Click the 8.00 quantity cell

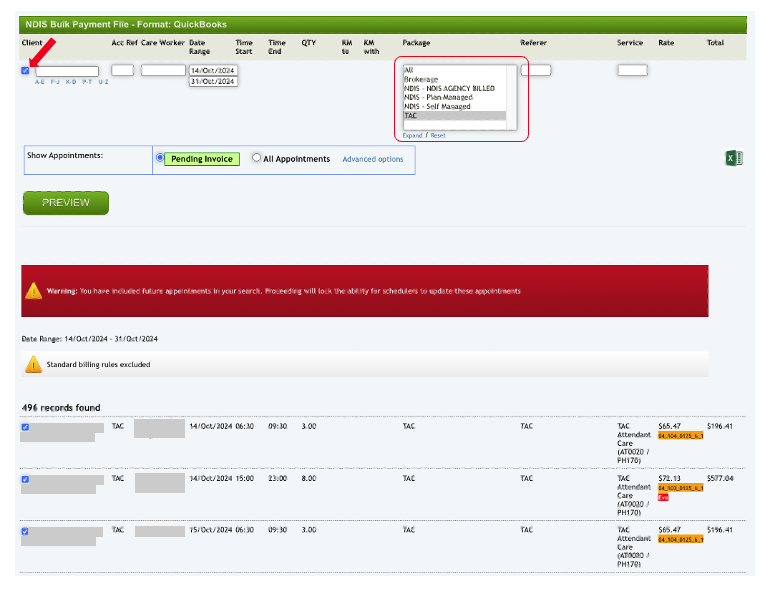pyautogui.click(x=309, y=478)
